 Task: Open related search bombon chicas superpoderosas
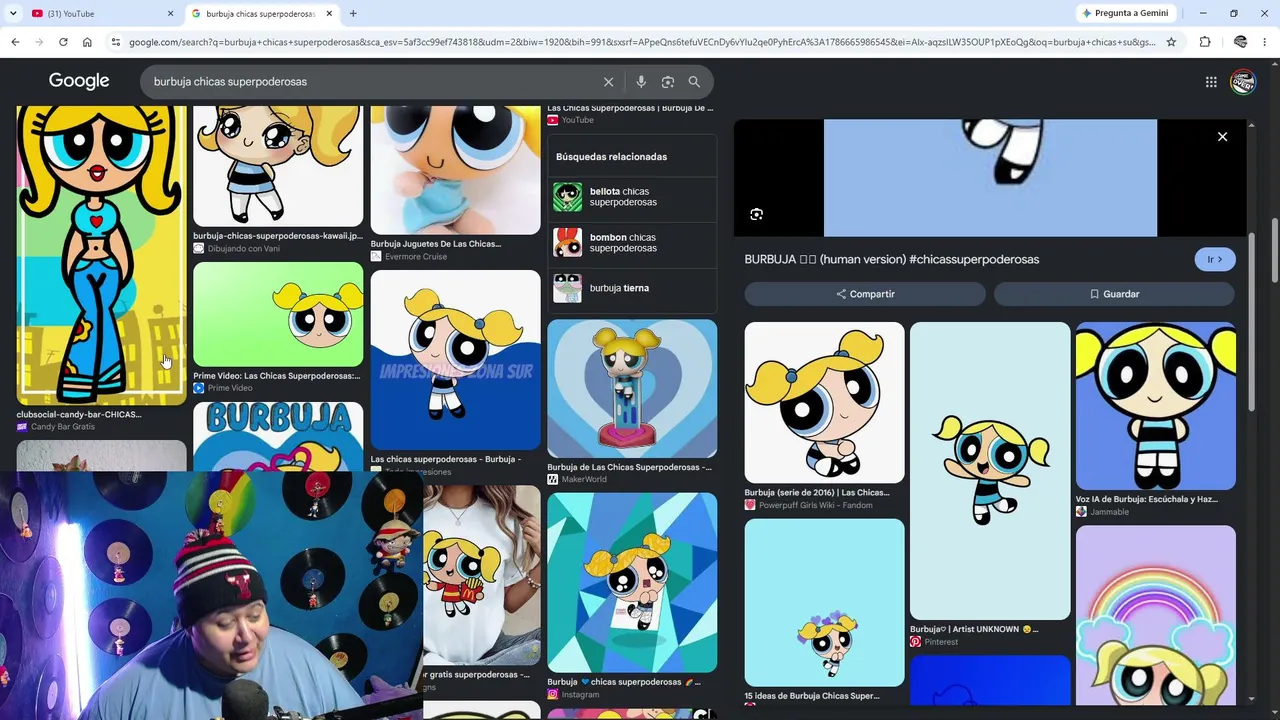pos(632,243)
